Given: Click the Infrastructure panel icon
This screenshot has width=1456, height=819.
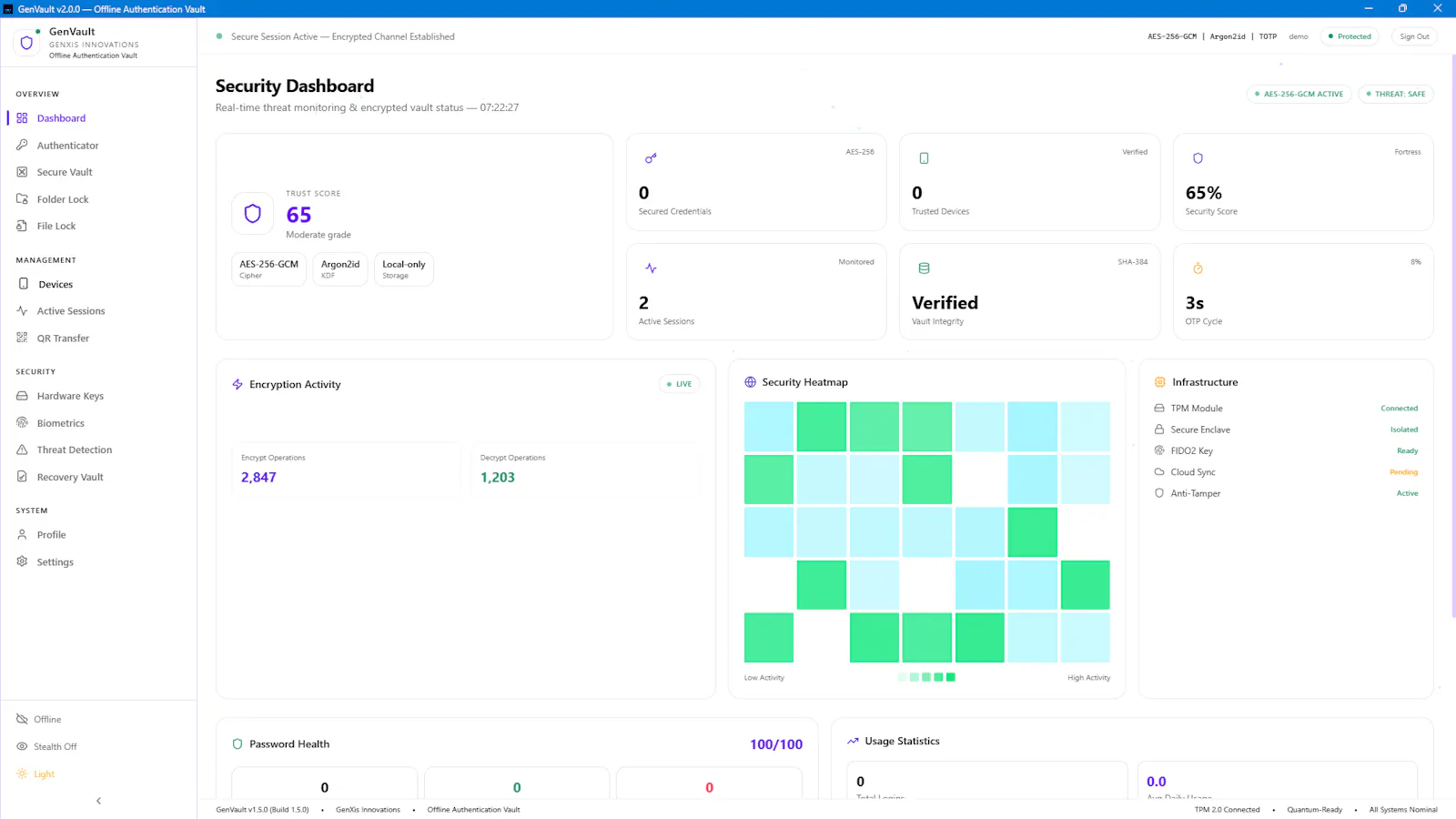Looking at the screenshot, I should pos(1160,382).
